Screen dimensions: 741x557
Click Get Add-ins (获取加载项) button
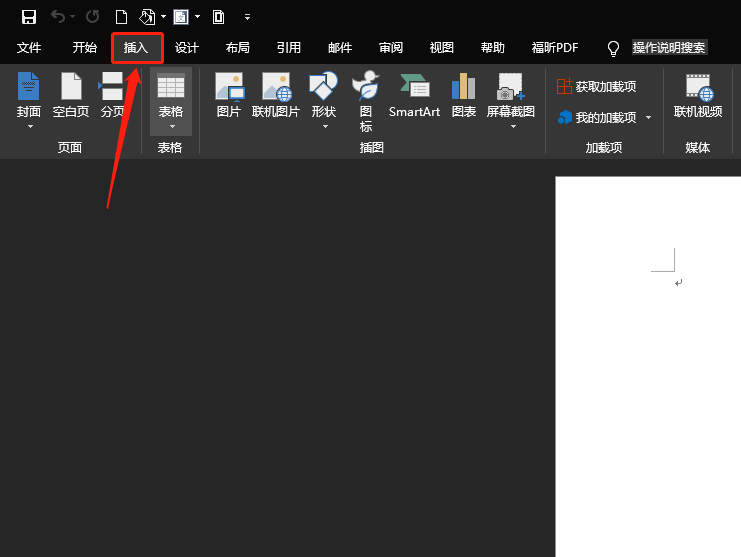click(597, 87)
